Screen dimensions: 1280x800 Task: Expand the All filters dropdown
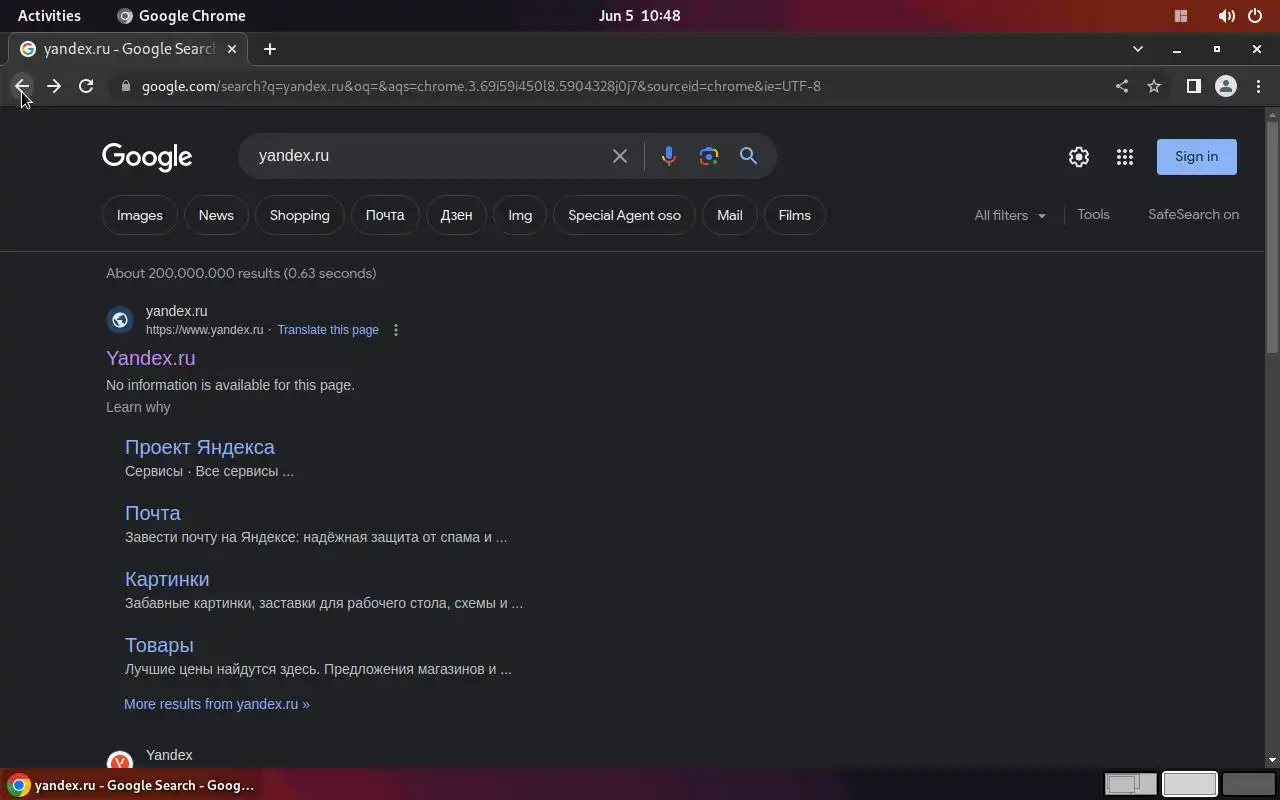(x=1010, y=215)
